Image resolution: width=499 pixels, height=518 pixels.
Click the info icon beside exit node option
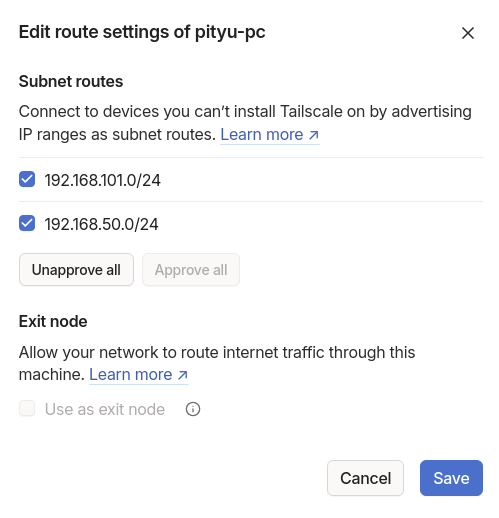click(193, 409)
